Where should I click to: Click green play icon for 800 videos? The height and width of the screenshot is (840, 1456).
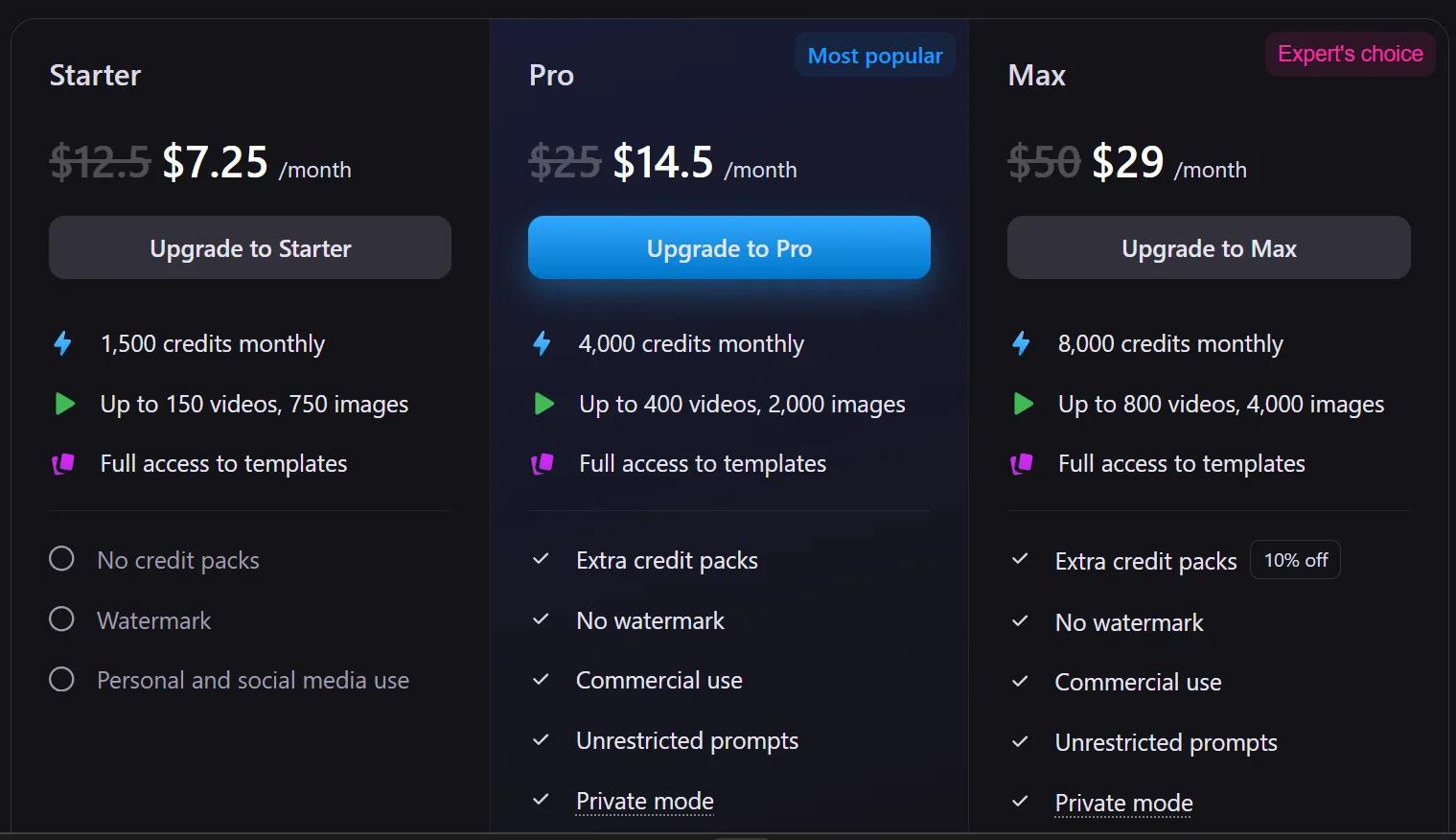pos(1023,404)
